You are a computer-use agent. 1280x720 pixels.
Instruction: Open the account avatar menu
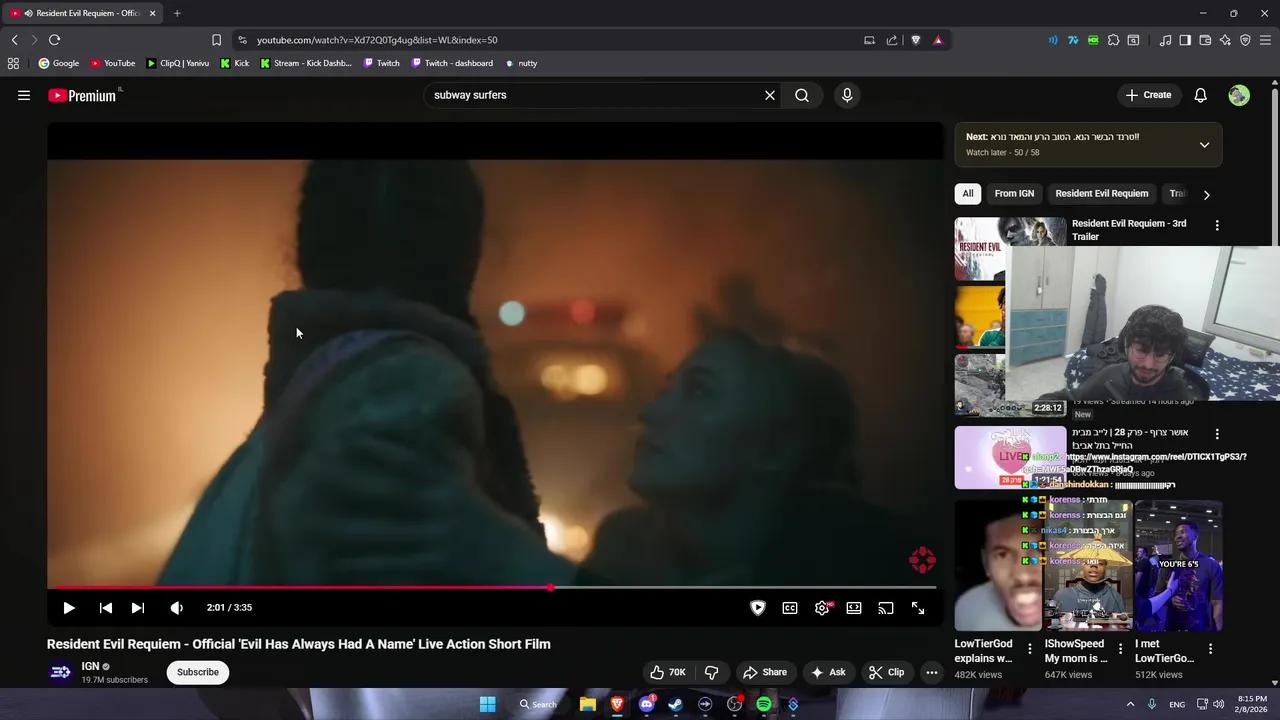[1239, 95]
